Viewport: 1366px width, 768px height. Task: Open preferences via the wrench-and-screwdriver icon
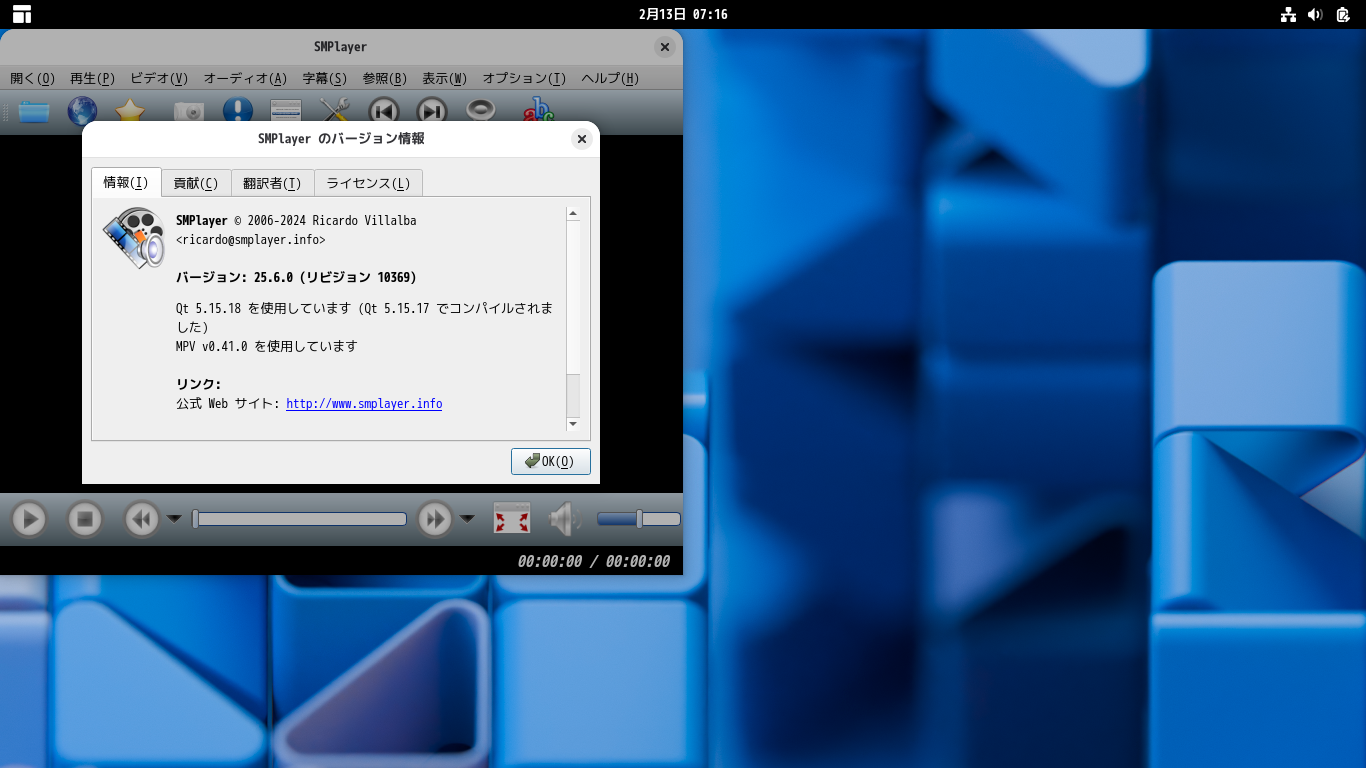coord(335,111)
